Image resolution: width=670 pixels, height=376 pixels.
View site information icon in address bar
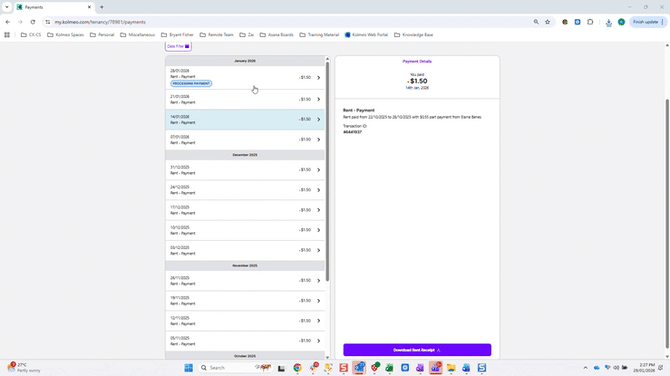click(x=47, y=22)
